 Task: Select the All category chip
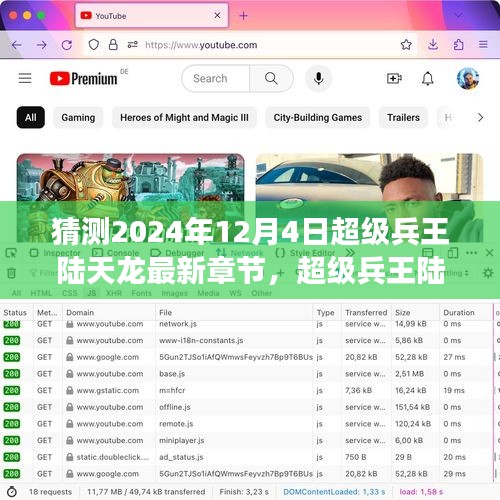pyautogui.click(x=31, y=117)
